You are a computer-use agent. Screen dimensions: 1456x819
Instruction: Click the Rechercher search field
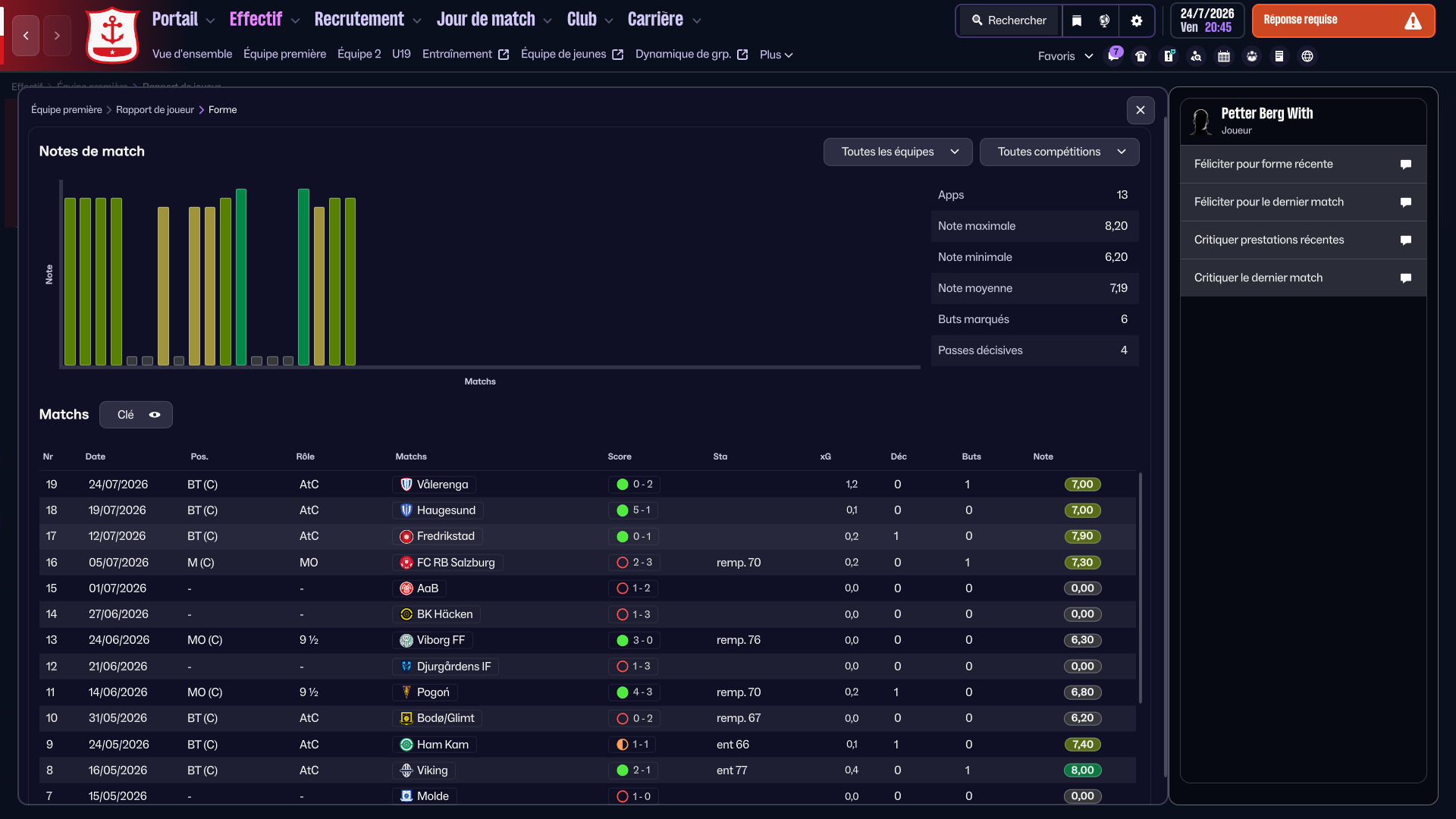coord(1009,20)
